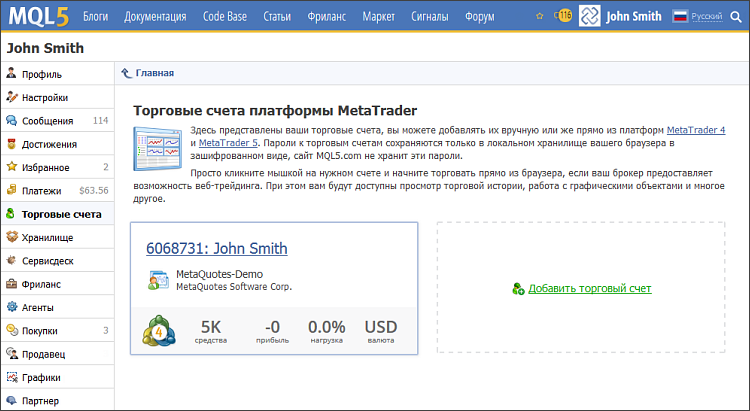Screen dimensions: 750x411
Task: Open the MetaTrader 4 link
Action: click(696, 130)
